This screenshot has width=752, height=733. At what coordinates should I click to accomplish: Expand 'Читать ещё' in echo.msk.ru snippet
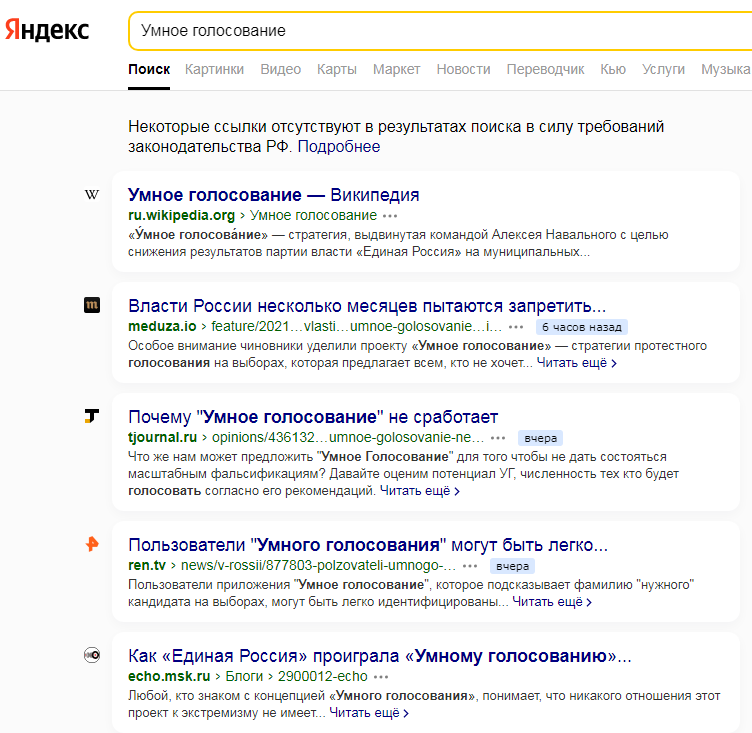click(x=369, y=713)
